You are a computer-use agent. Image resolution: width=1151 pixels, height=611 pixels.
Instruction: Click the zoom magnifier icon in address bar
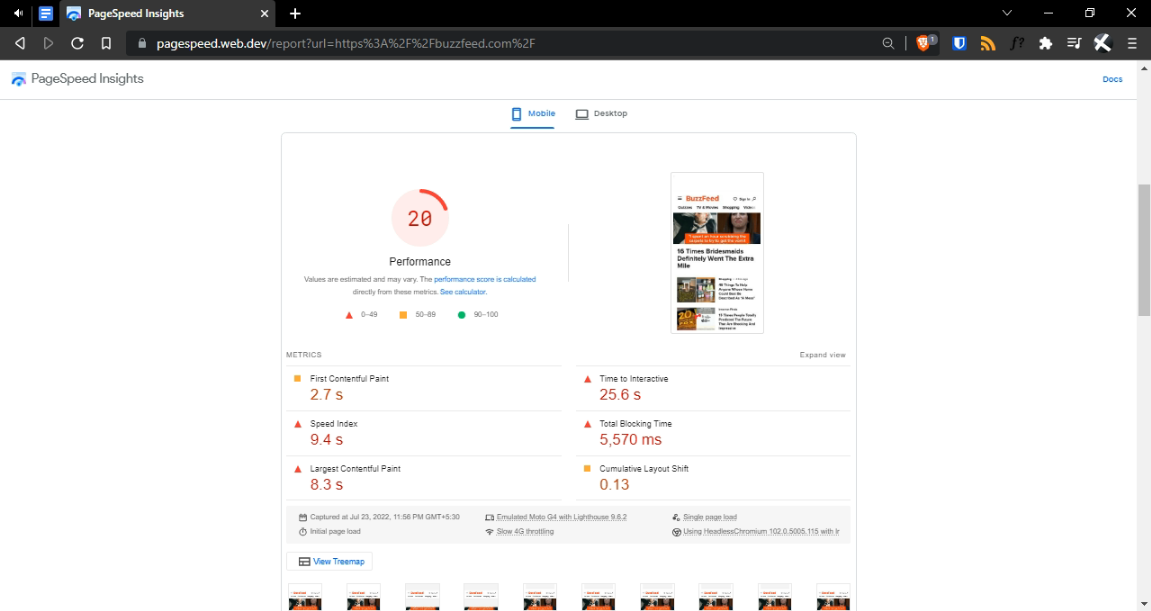coord(888,43)
